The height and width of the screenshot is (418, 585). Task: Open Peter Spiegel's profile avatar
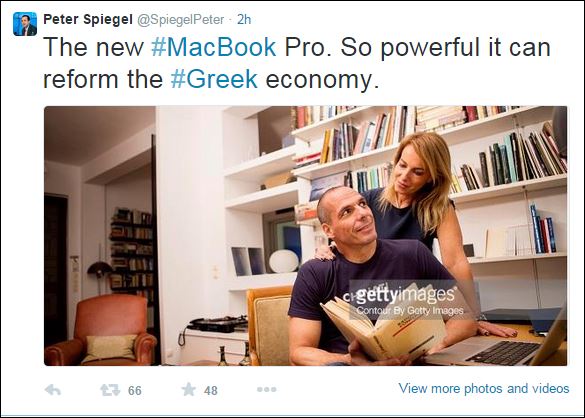(x=25, y=24)
